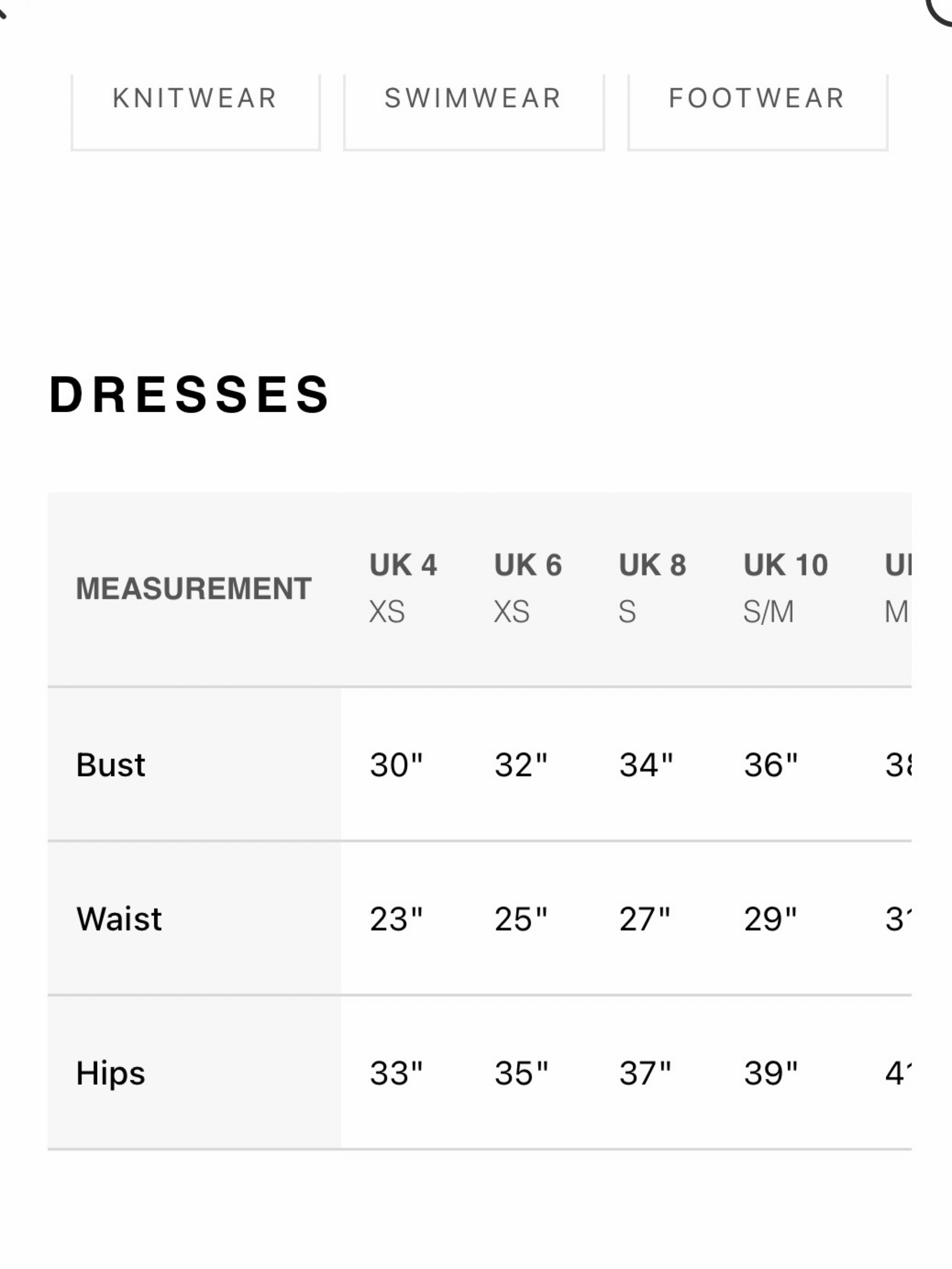Screen dimensions: 952x1269
Task: Select the UK 4 XS column header
Action: (x=403, y=588)
